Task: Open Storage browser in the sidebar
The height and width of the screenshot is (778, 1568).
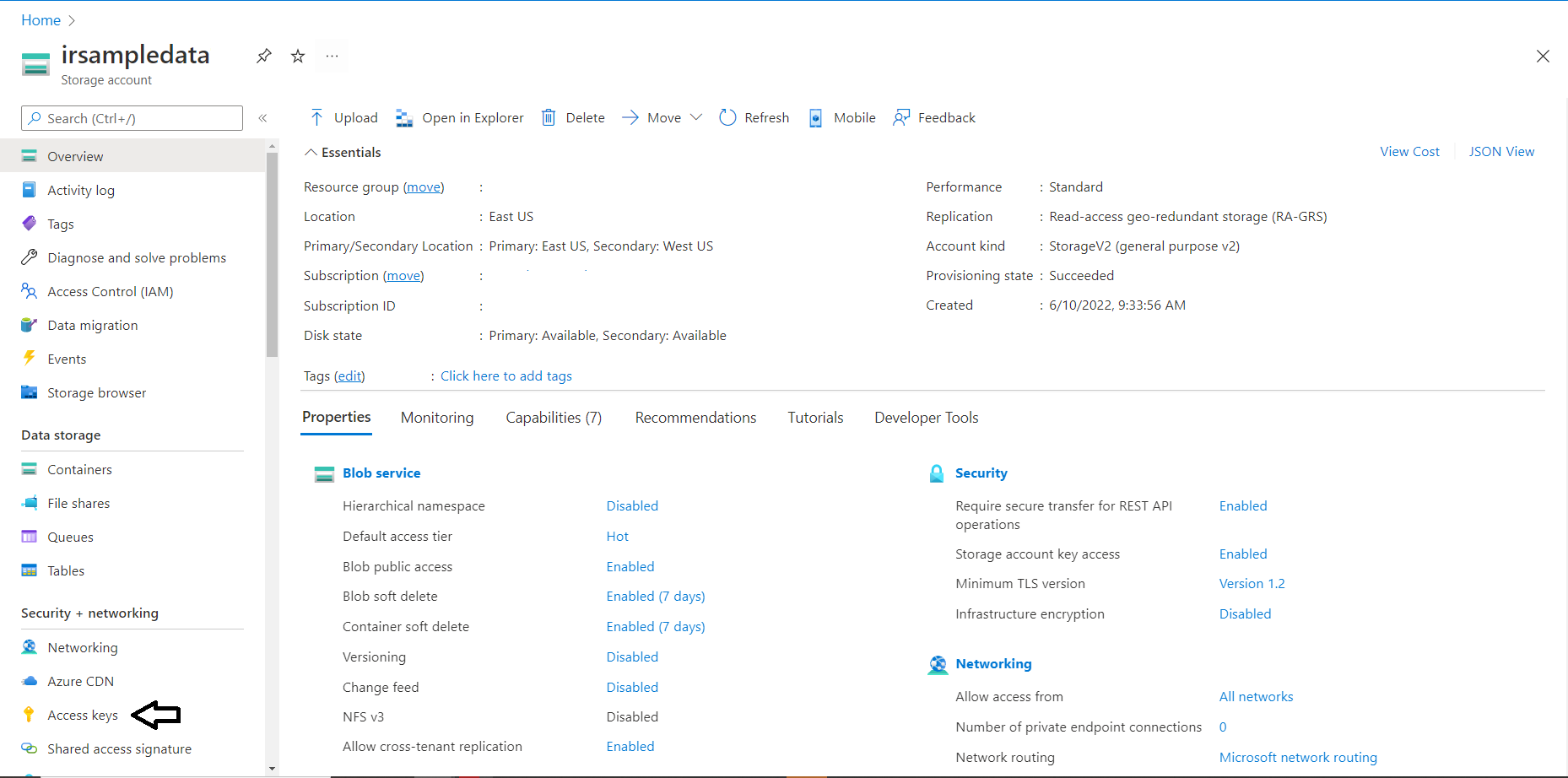Action: (x=95, y=392)
